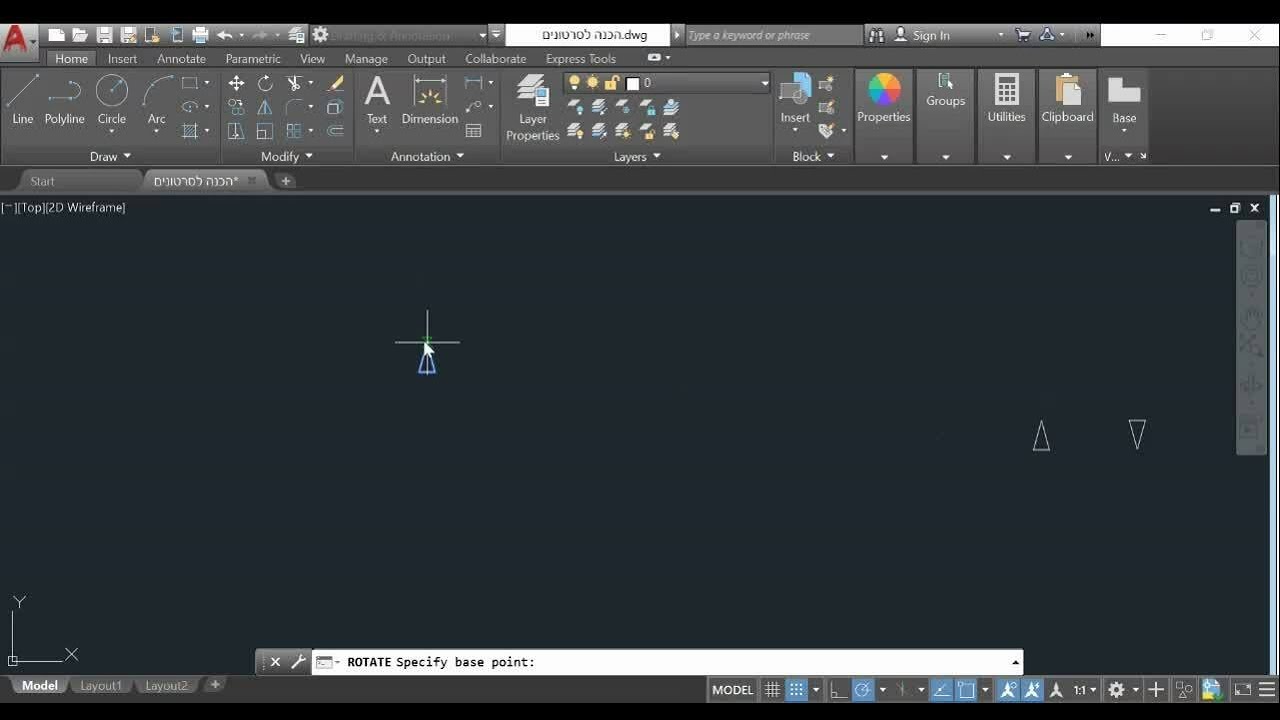Image resolution: width=1280 pixels, height=720 pixels.
Task: Open the Customization wrench in command line
Action: (x=298, y=662)
